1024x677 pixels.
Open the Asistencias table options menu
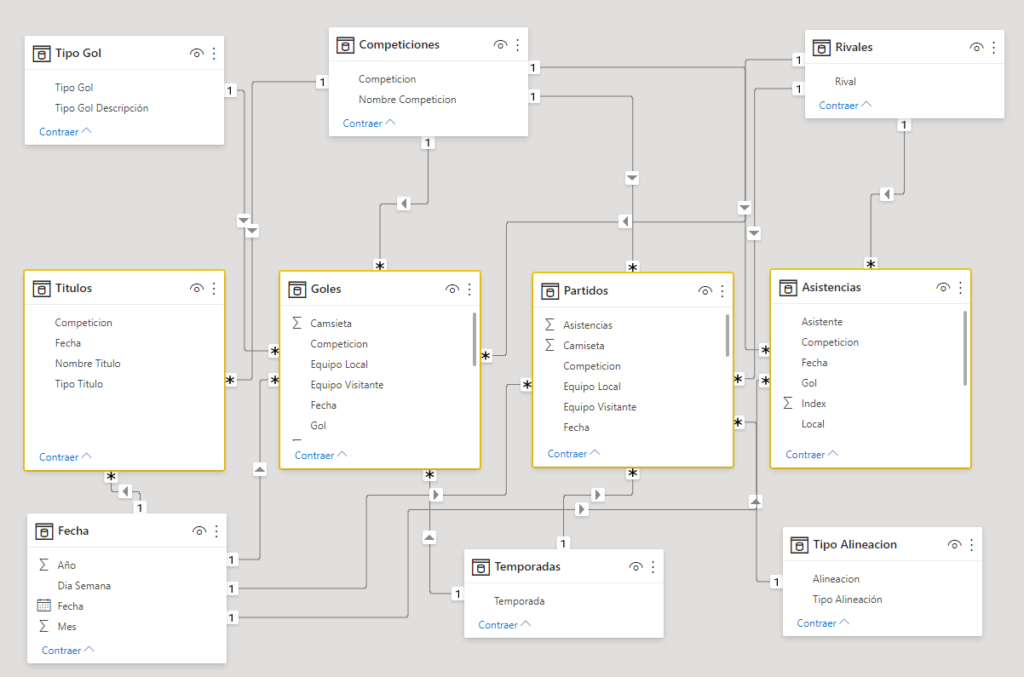[x=961, y=287]
